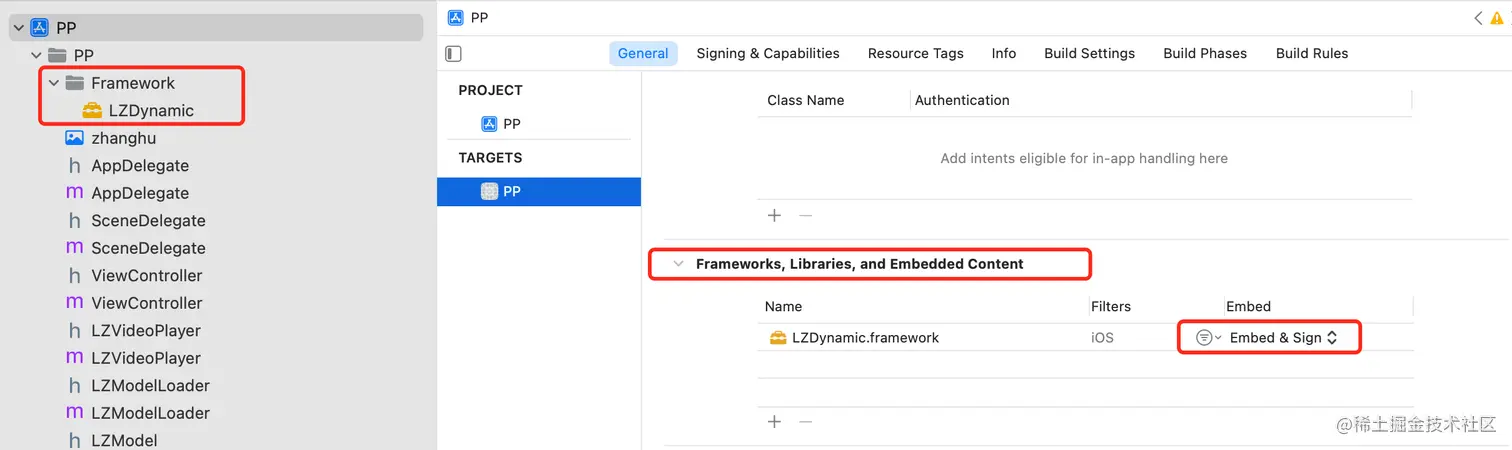Open the LZVideoPlayer header file
The height and width of the screenshot is (450, 1512).
[x=145, y=330]
